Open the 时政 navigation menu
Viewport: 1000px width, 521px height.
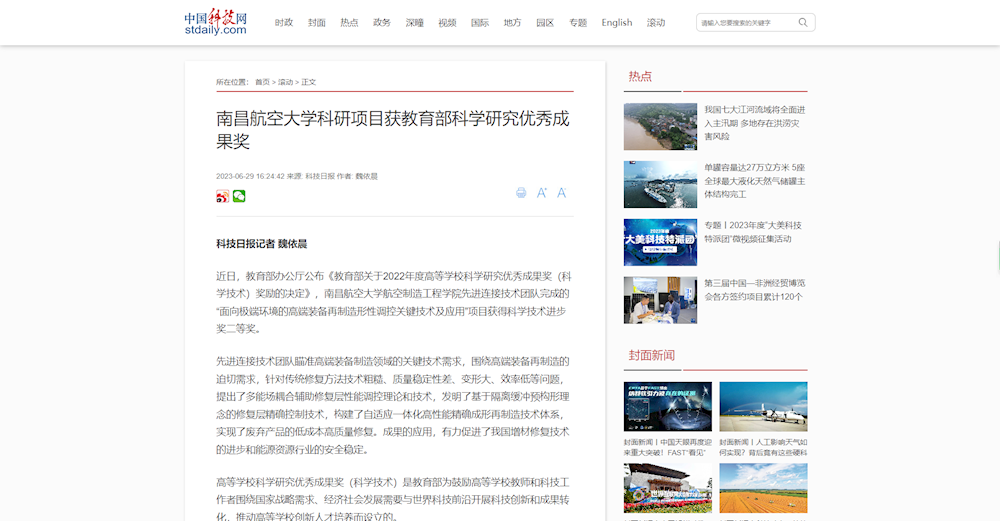click(x=284, y=22)
